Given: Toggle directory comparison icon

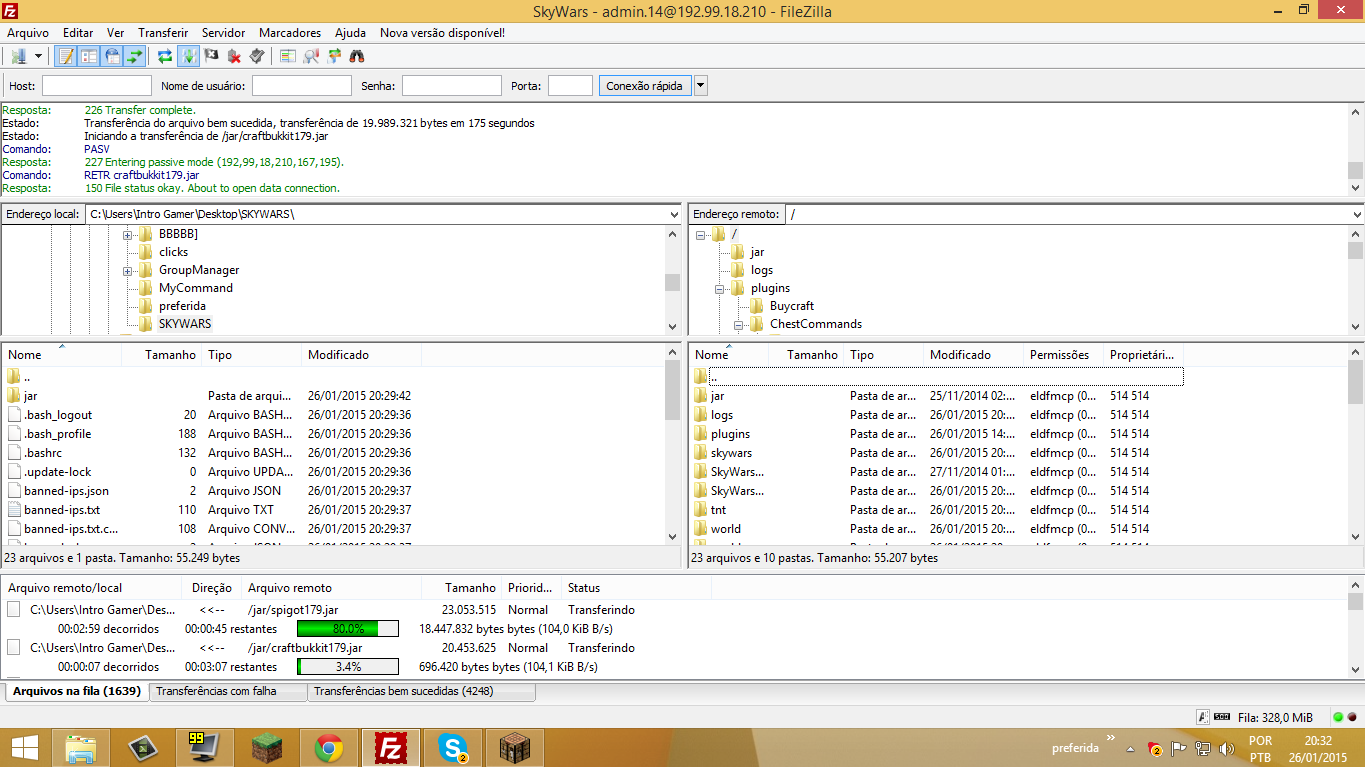Looking at the screenshot, I should click(311, 56).
